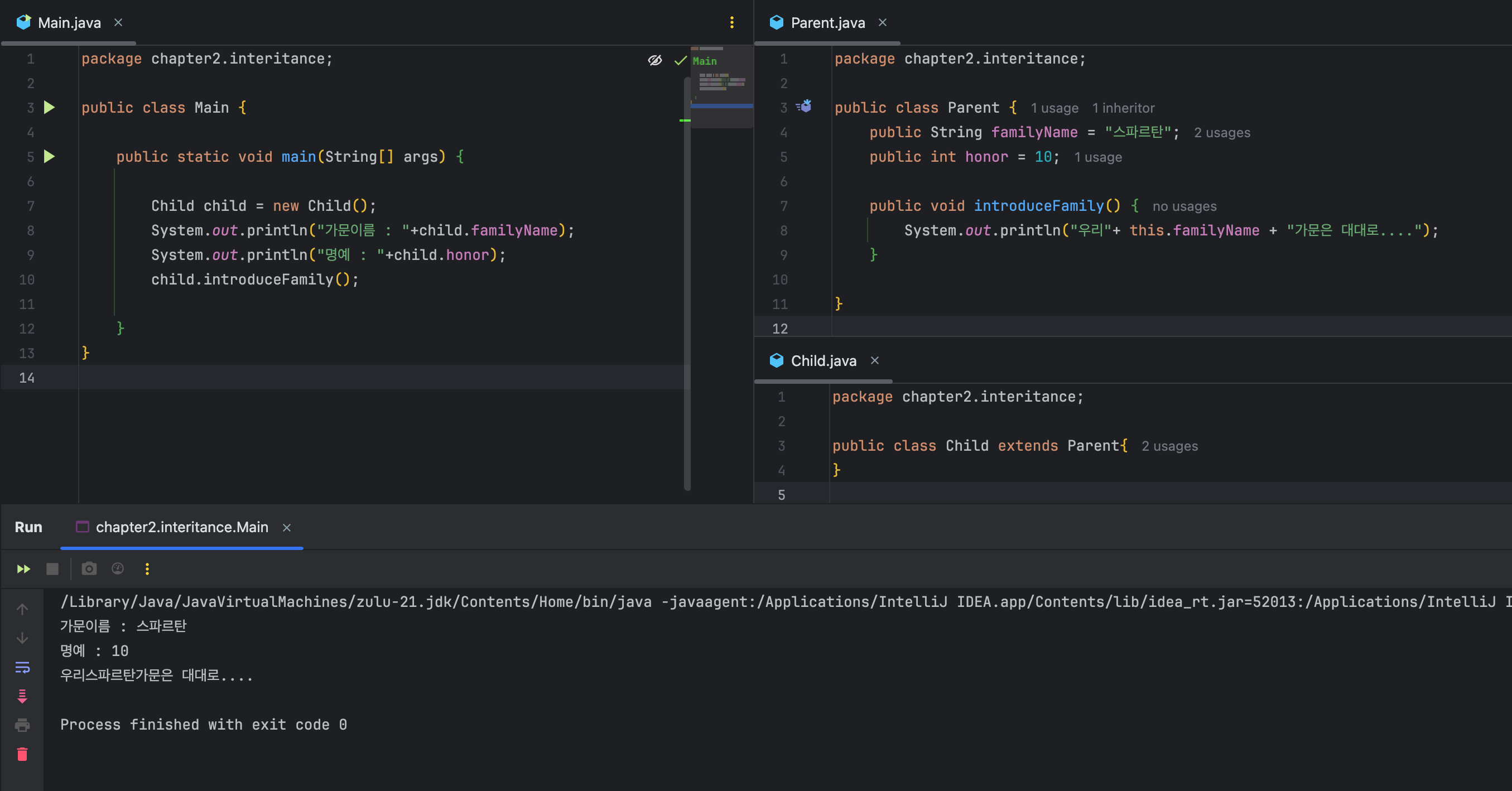
Task: Open run menu at the class Main line
Action: point(50,108)
